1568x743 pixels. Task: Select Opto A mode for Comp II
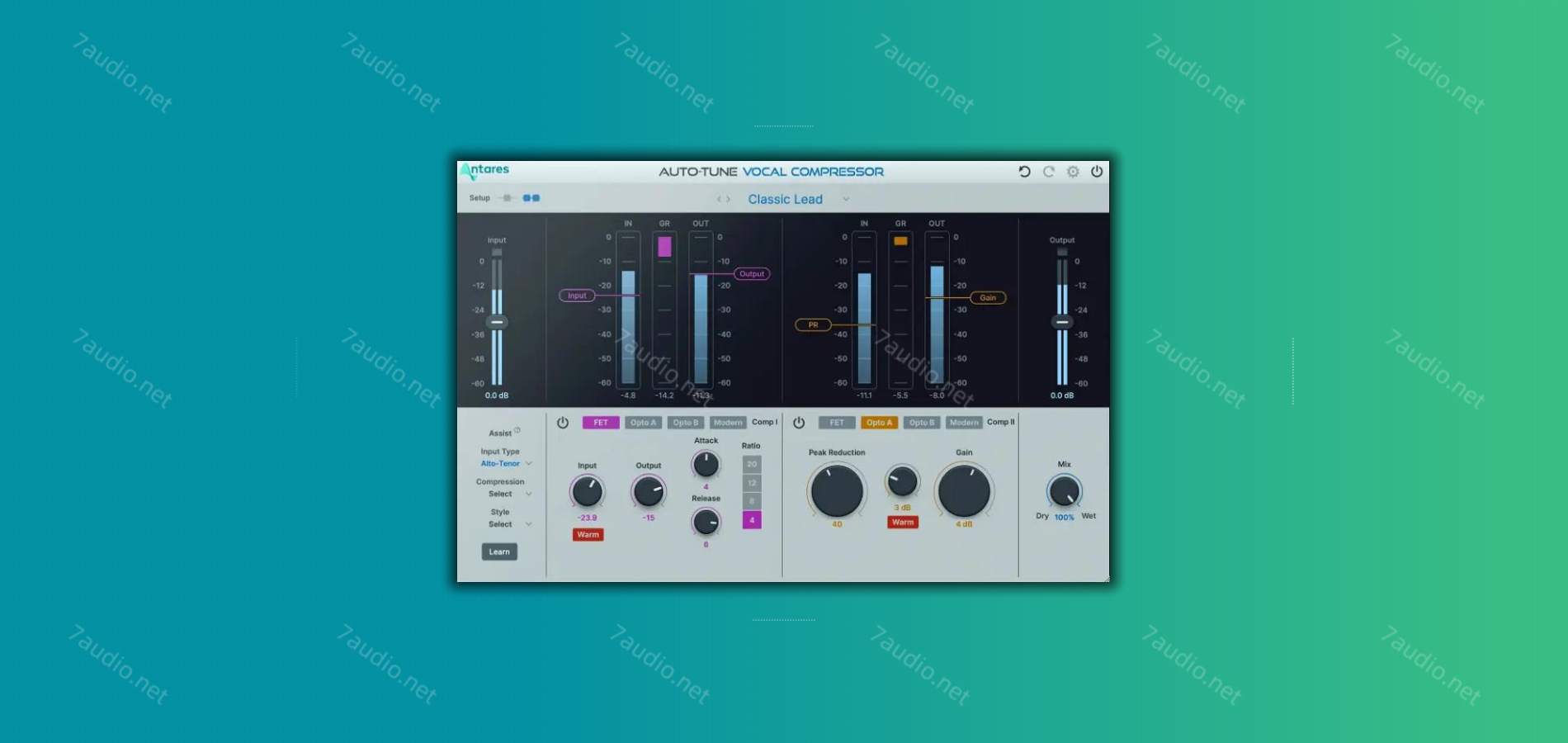click(879, 423)
